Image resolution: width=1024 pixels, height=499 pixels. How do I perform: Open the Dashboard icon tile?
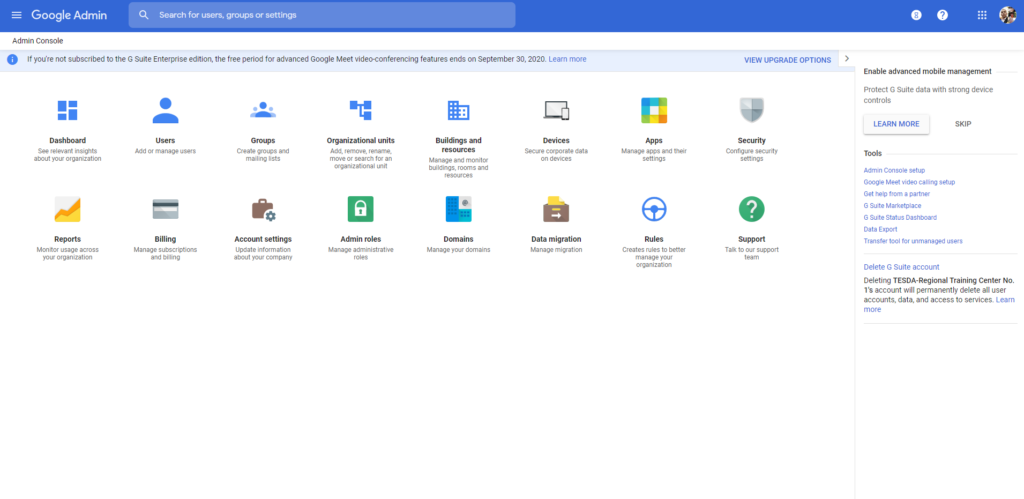pos(67,110)
